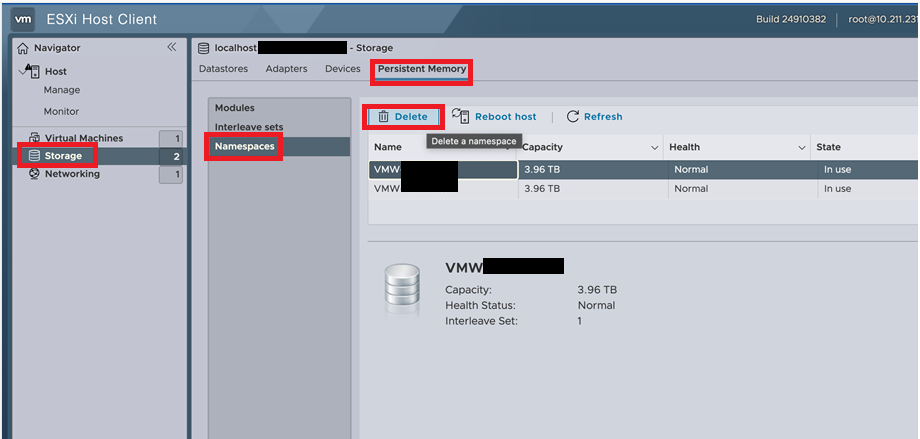Click the Host server icon
Viewport: 920px width, 439px height.
34,71
